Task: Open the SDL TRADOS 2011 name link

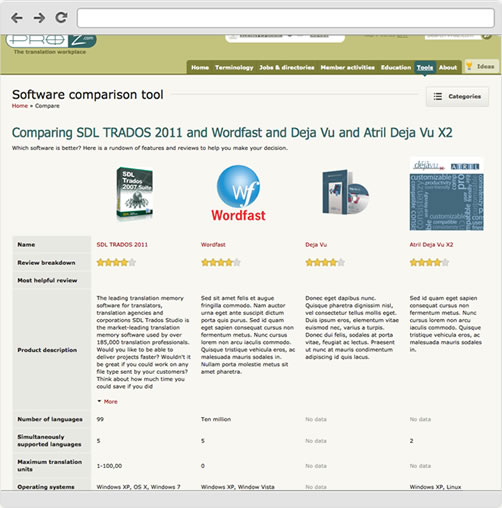Action: (122, 245)
